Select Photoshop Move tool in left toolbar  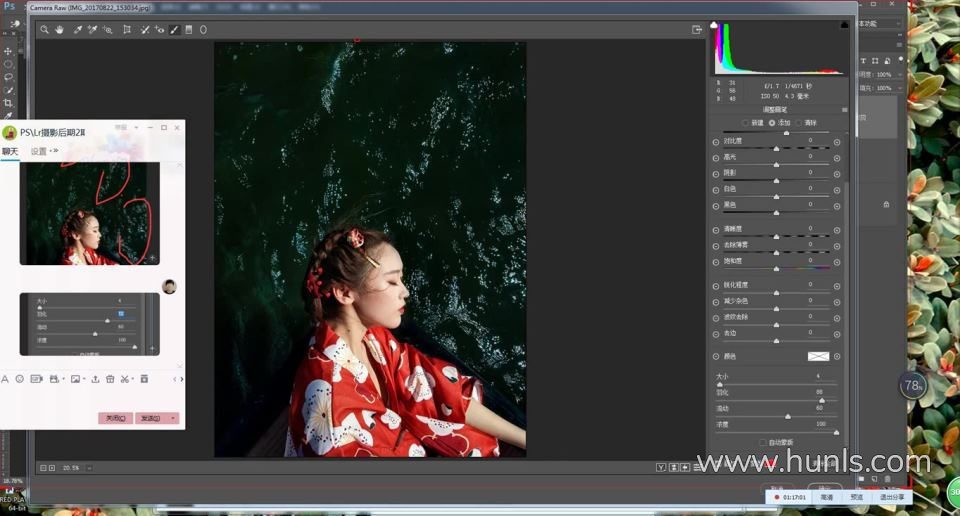(x=8, y=51)
